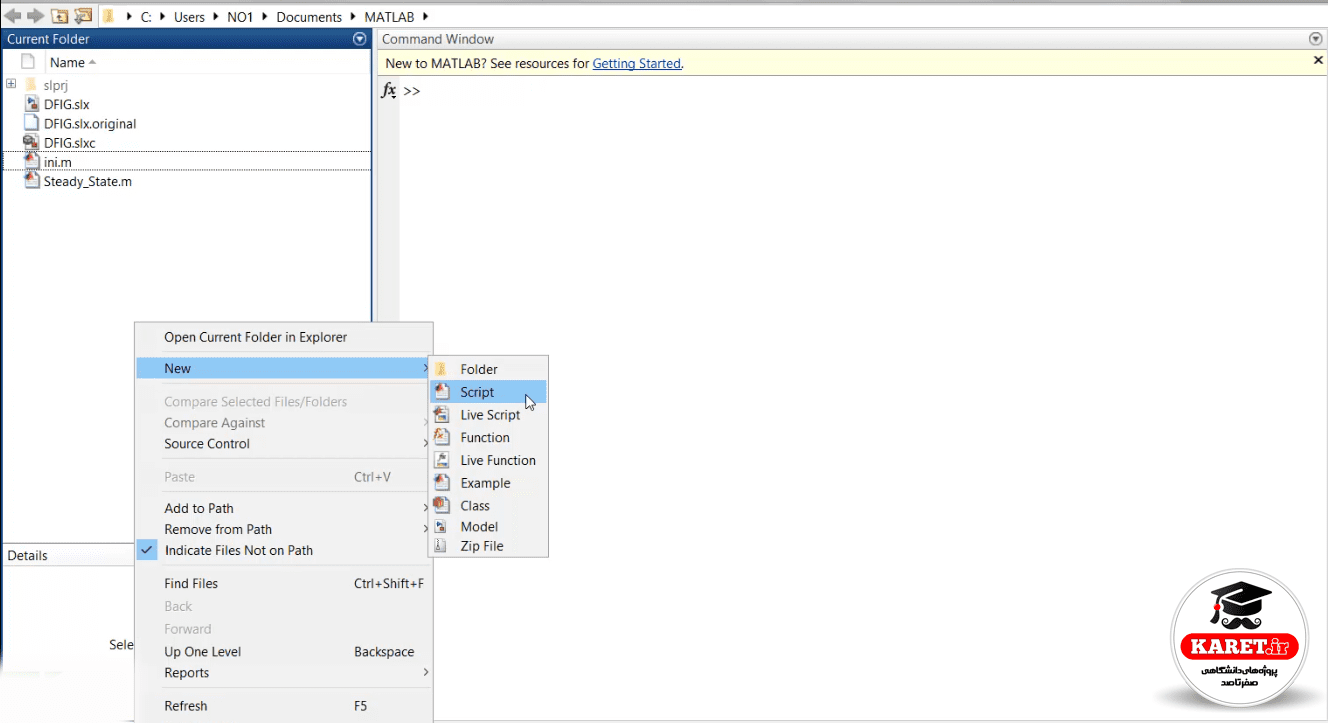Click the Up One Level folder icon
This screenshot has height=723, width=1328.
(60, 16)
